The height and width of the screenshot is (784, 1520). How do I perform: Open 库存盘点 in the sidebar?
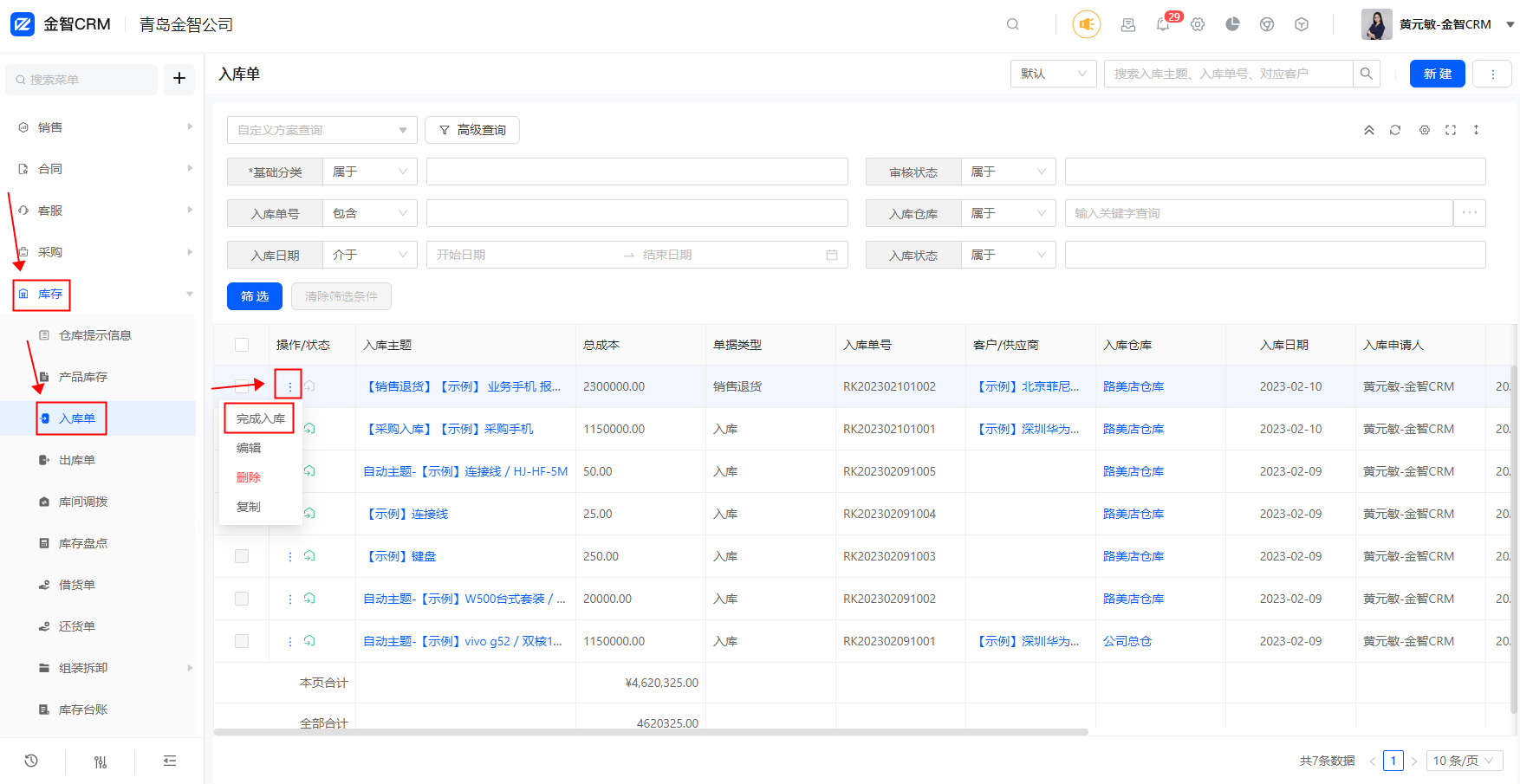(x=83, y=543)
